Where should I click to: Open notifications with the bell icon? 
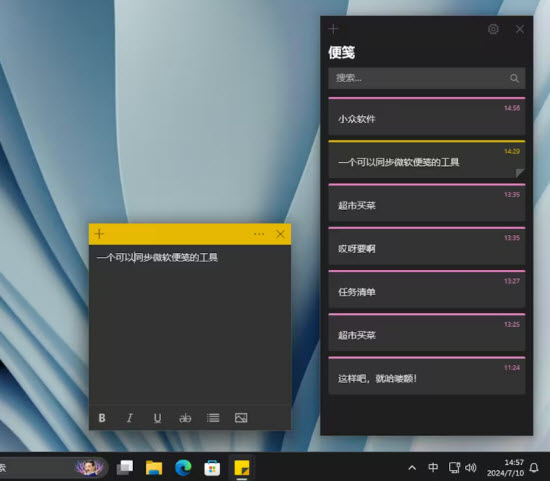534,467
